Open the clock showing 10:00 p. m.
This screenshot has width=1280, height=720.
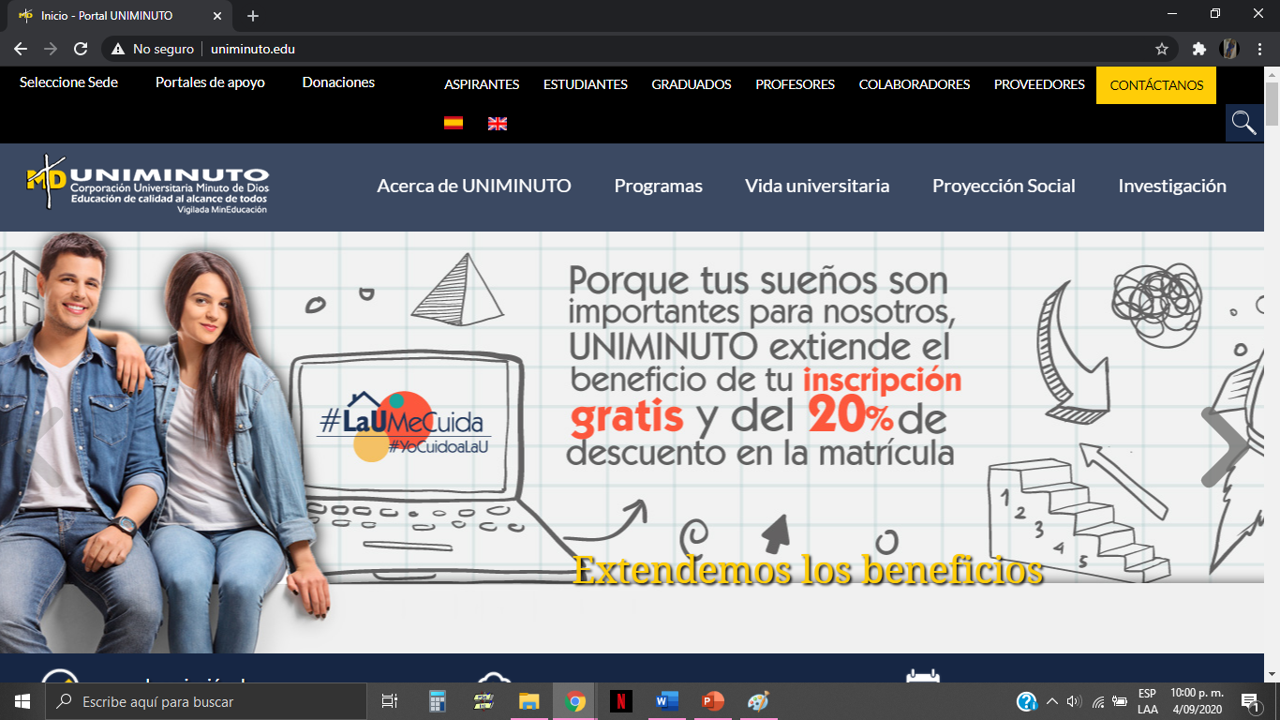tap(1196, 702)
